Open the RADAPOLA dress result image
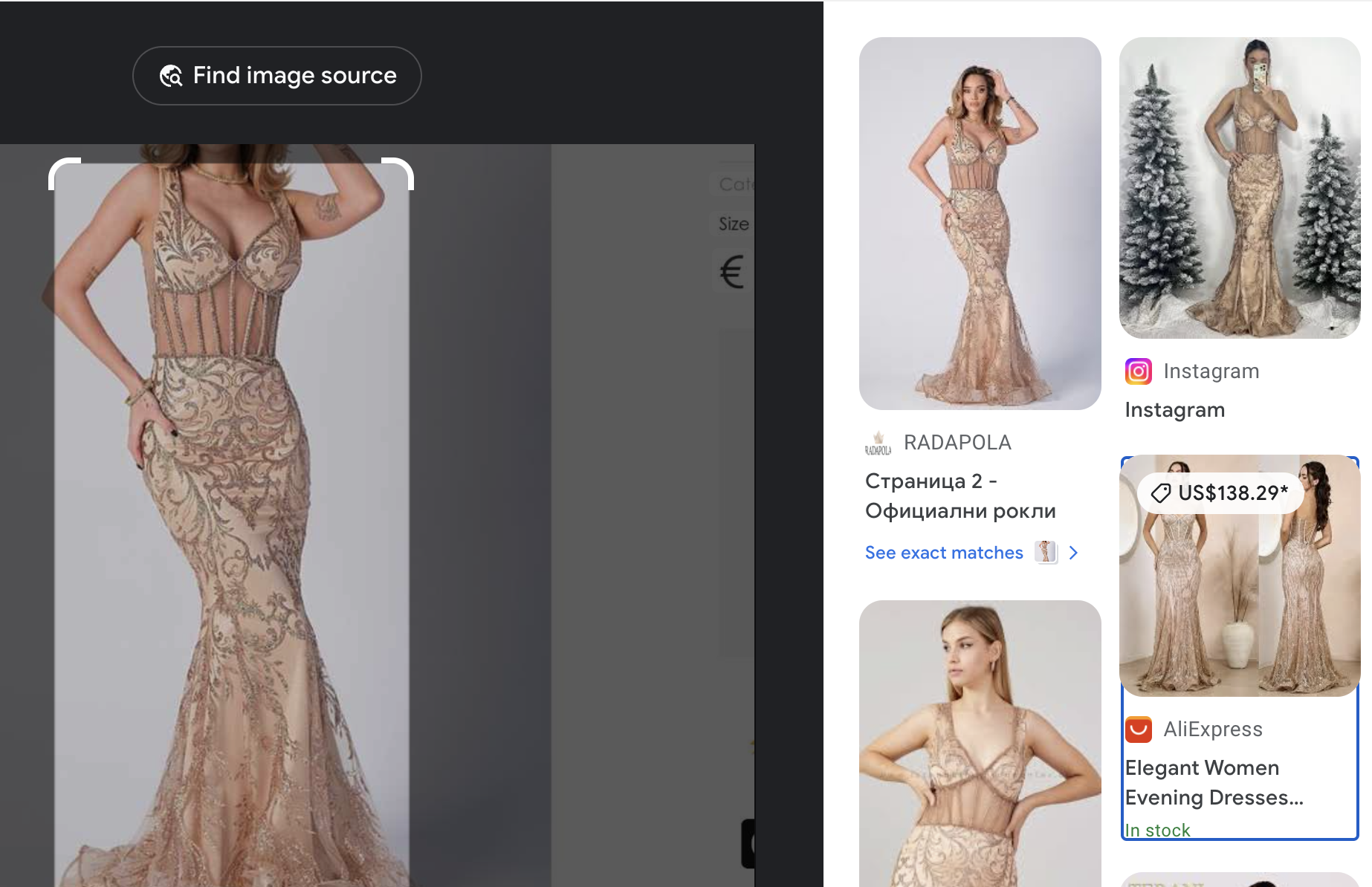1372x887 pixels. tap(980, 223)
